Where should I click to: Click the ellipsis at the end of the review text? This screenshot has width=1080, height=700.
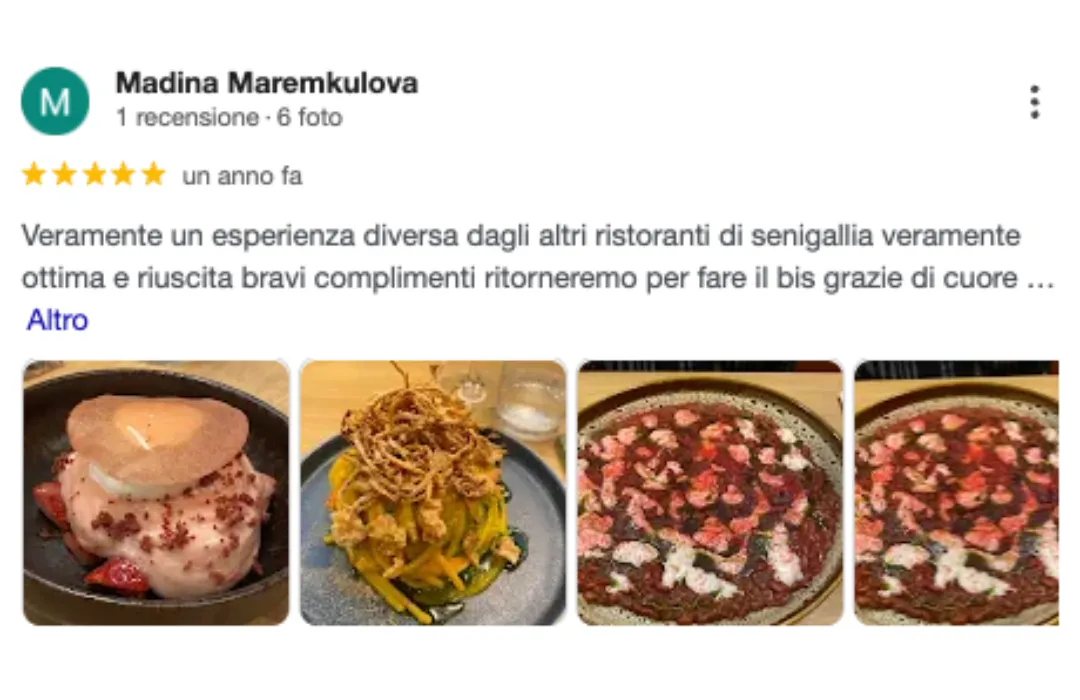click(1041, 279)
